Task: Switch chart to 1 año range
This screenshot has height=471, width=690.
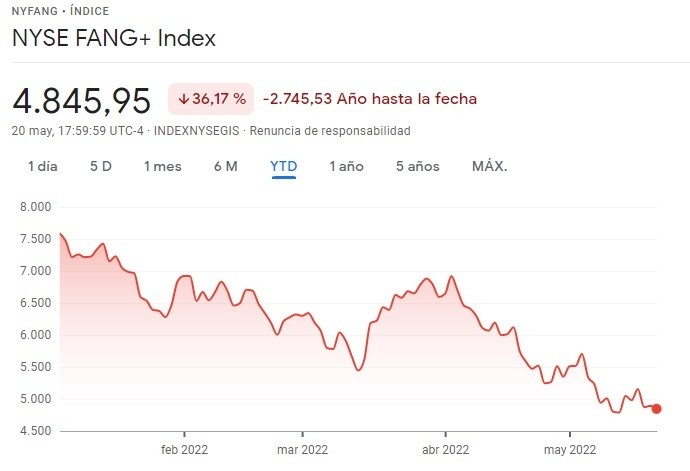Action: click(346, 166)
